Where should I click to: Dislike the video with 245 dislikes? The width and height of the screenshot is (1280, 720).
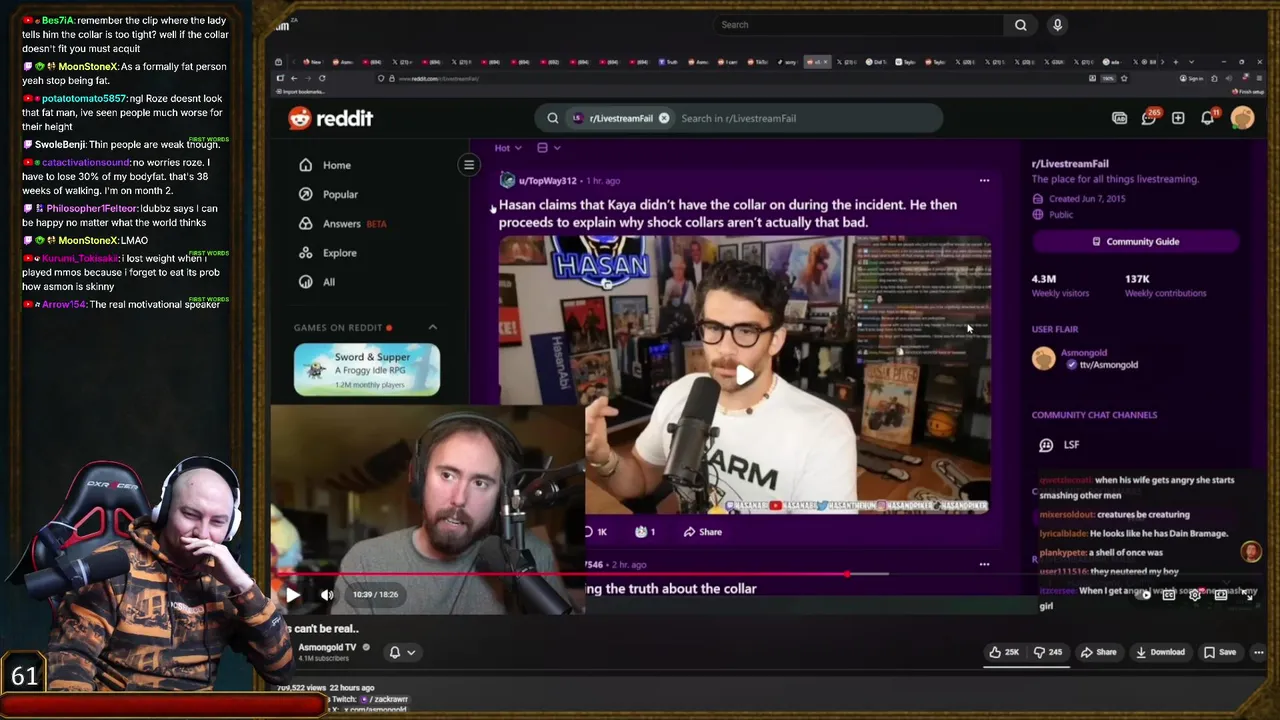point(1048,652)
